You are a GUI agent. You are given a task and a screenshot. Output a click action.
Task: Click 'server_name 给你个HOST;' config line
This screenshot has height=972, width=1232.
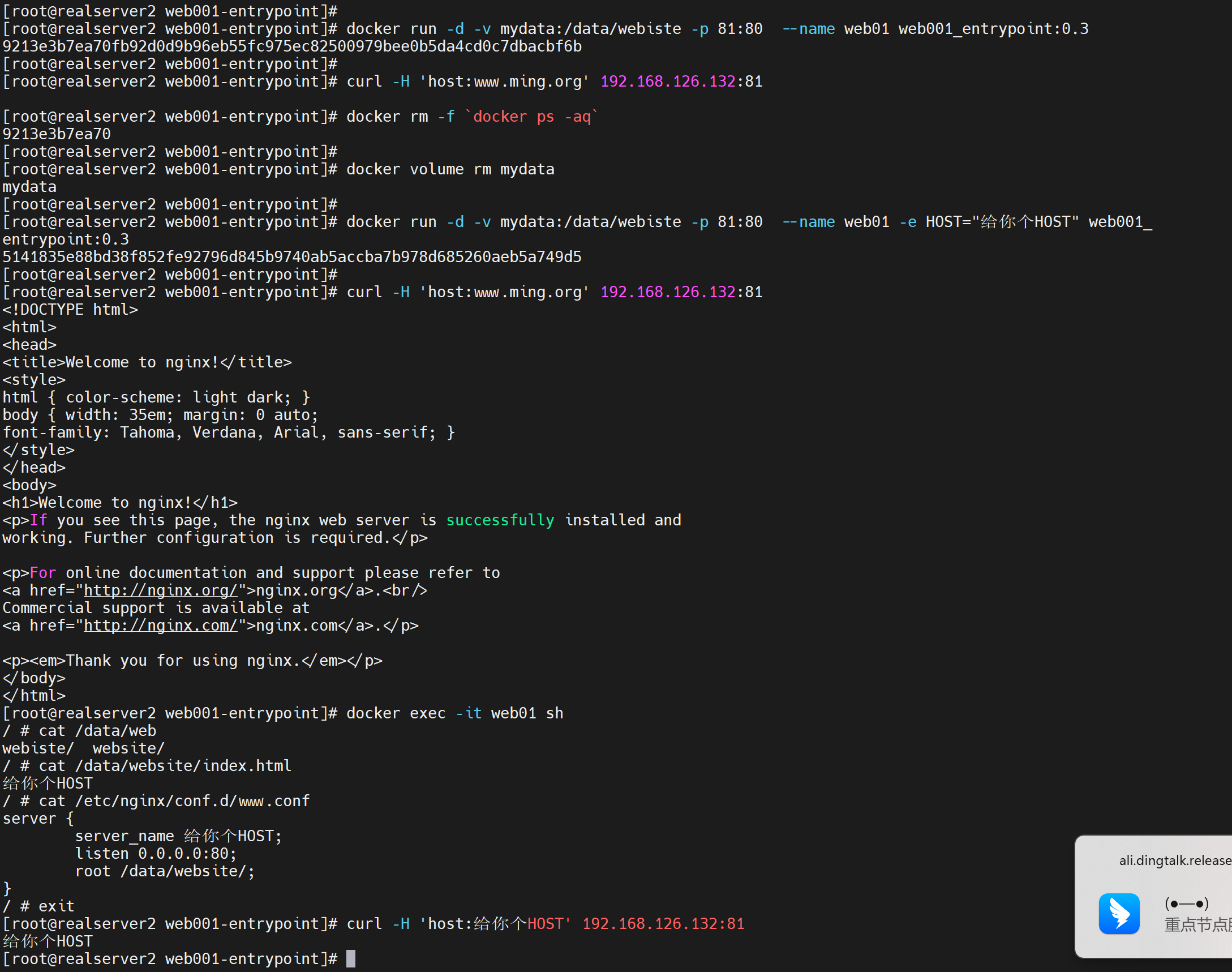pyautogui.click(x=178, y=836)
